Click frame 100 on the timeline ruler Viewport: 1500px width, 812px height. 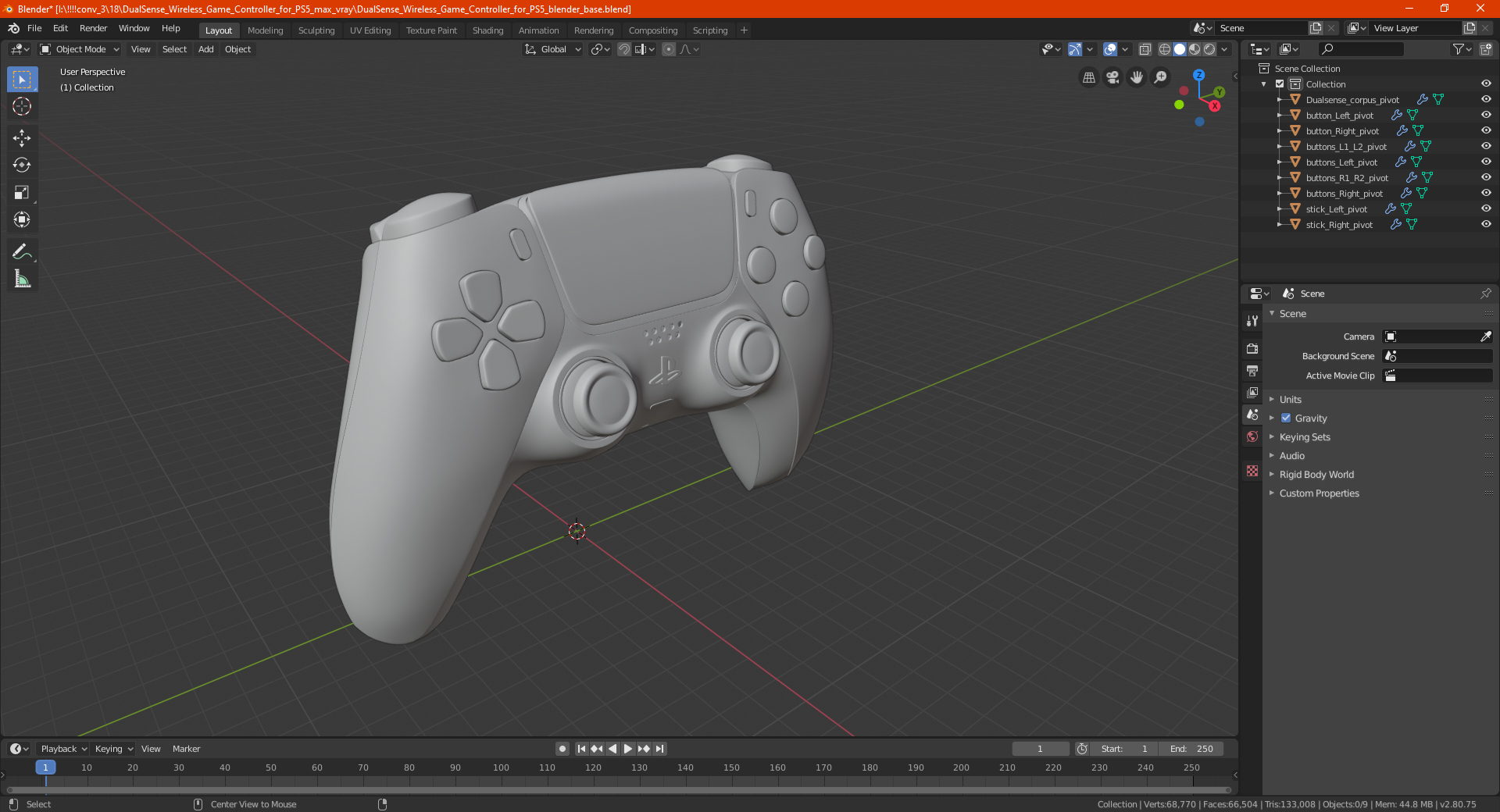coord(501,767)
